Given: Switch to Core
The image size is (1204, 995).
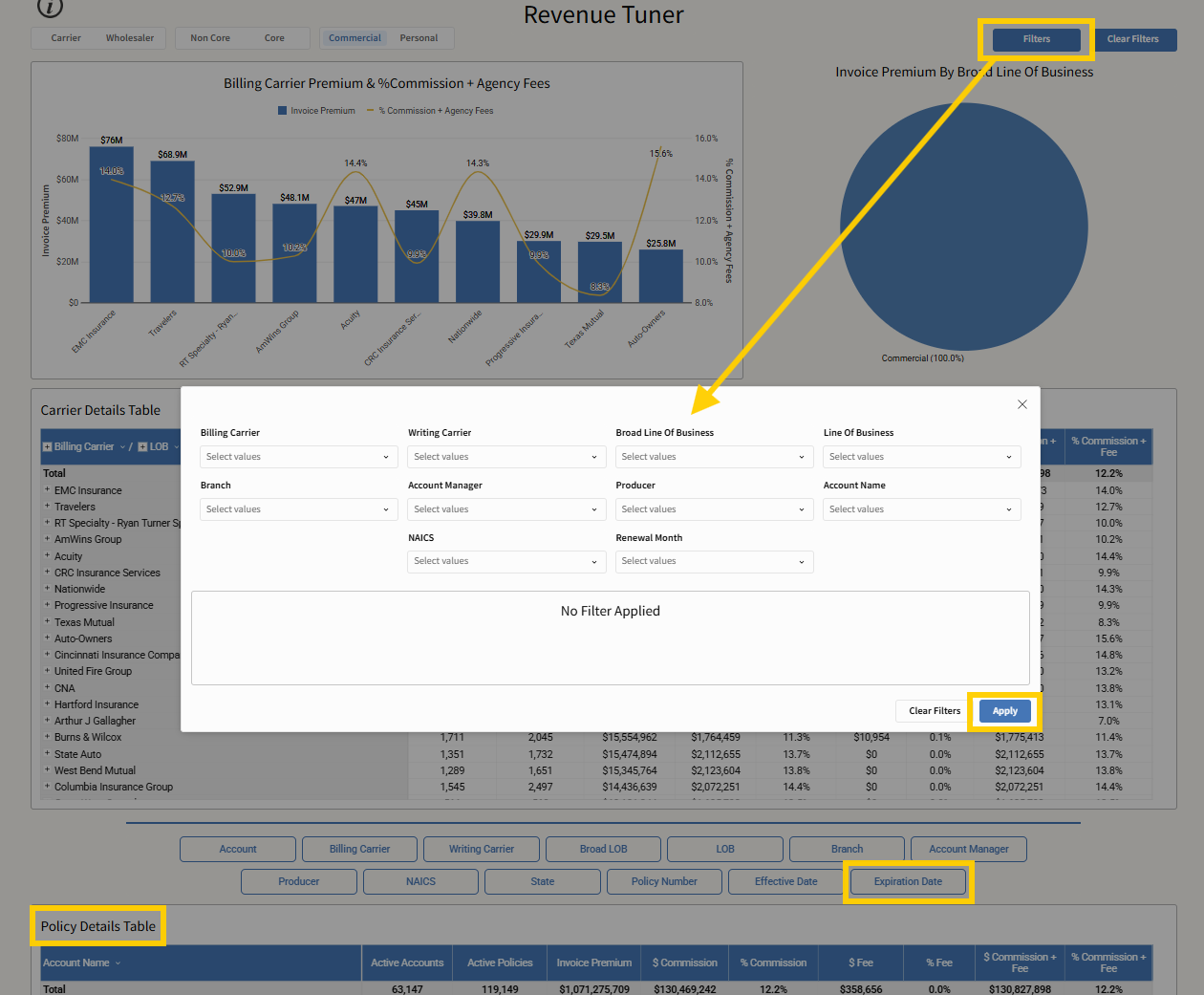Looking at the screenshot, I should click(x=274, y=38).
